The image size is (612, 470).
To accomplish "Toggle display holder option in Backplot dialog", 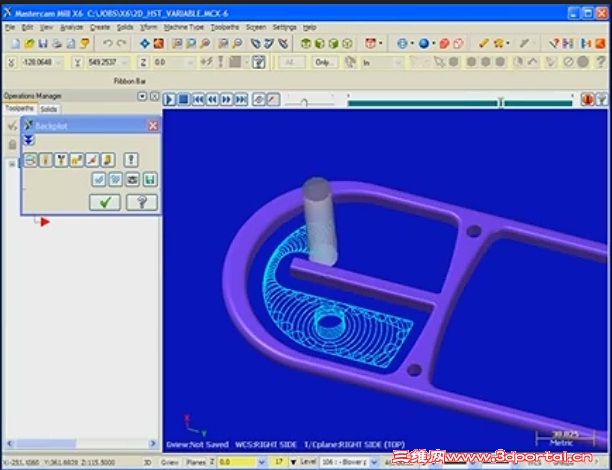I will 61,160.
